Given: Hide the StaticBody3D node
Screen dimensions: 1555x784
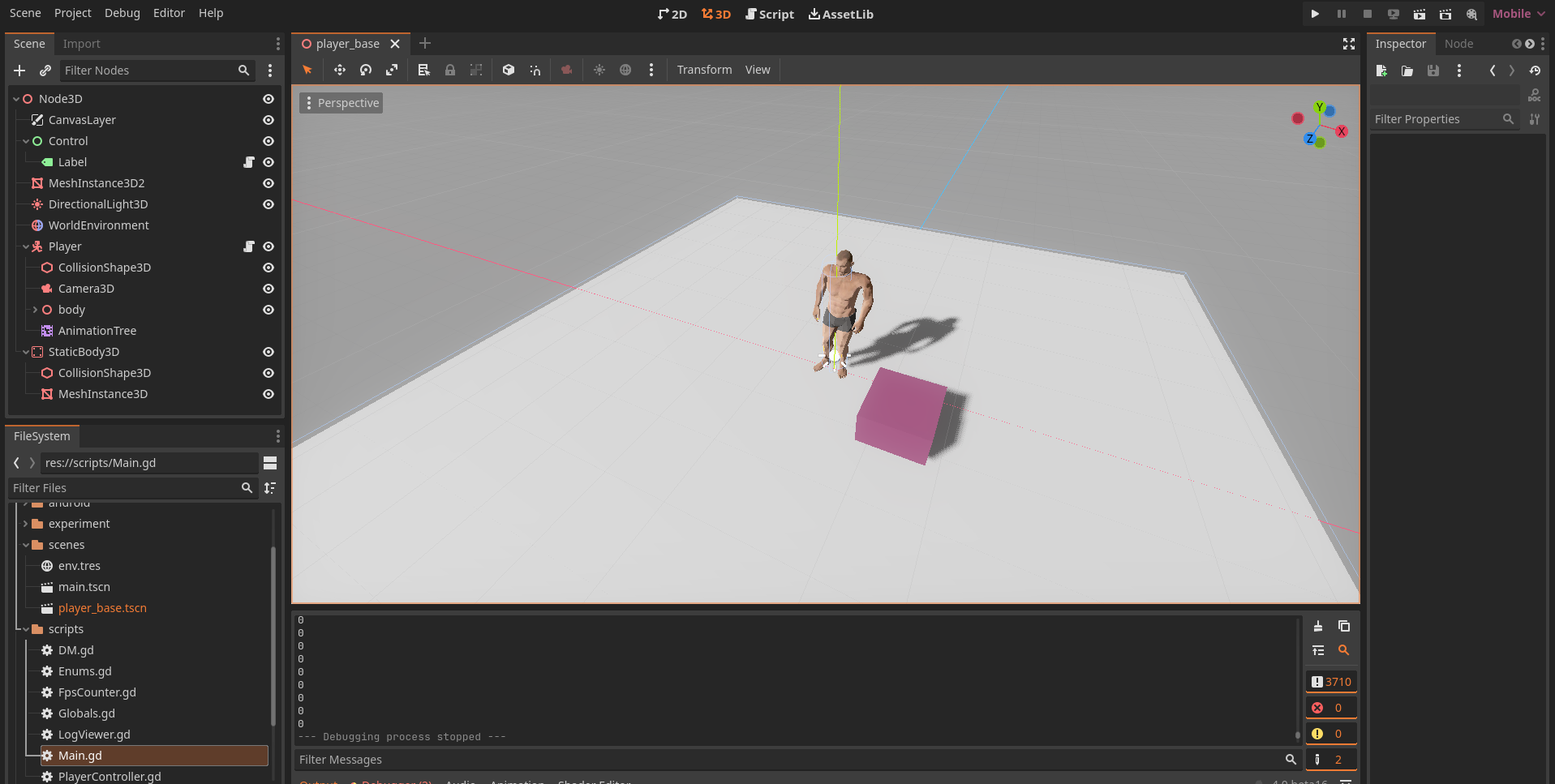Looking at the screenshot, I should click(268, 352).
